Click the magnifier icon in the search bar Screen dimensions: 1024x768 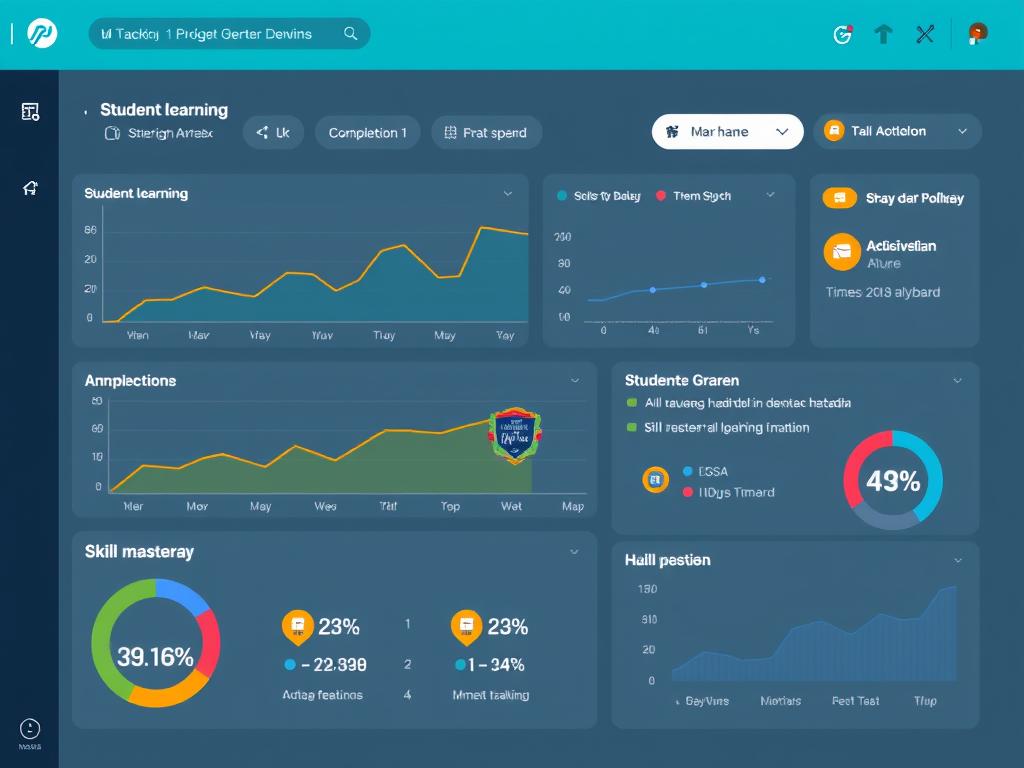pyautogui.click(x=350, y=34)
